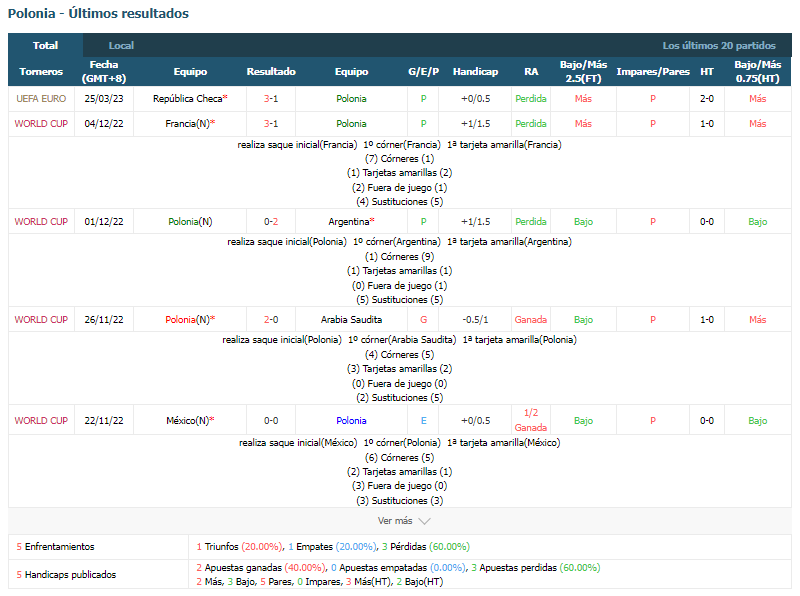This screenshot has width=800, height=596.
Task: Select the Handicap column header
Action: pyautogui.click(x=475, y=71)
